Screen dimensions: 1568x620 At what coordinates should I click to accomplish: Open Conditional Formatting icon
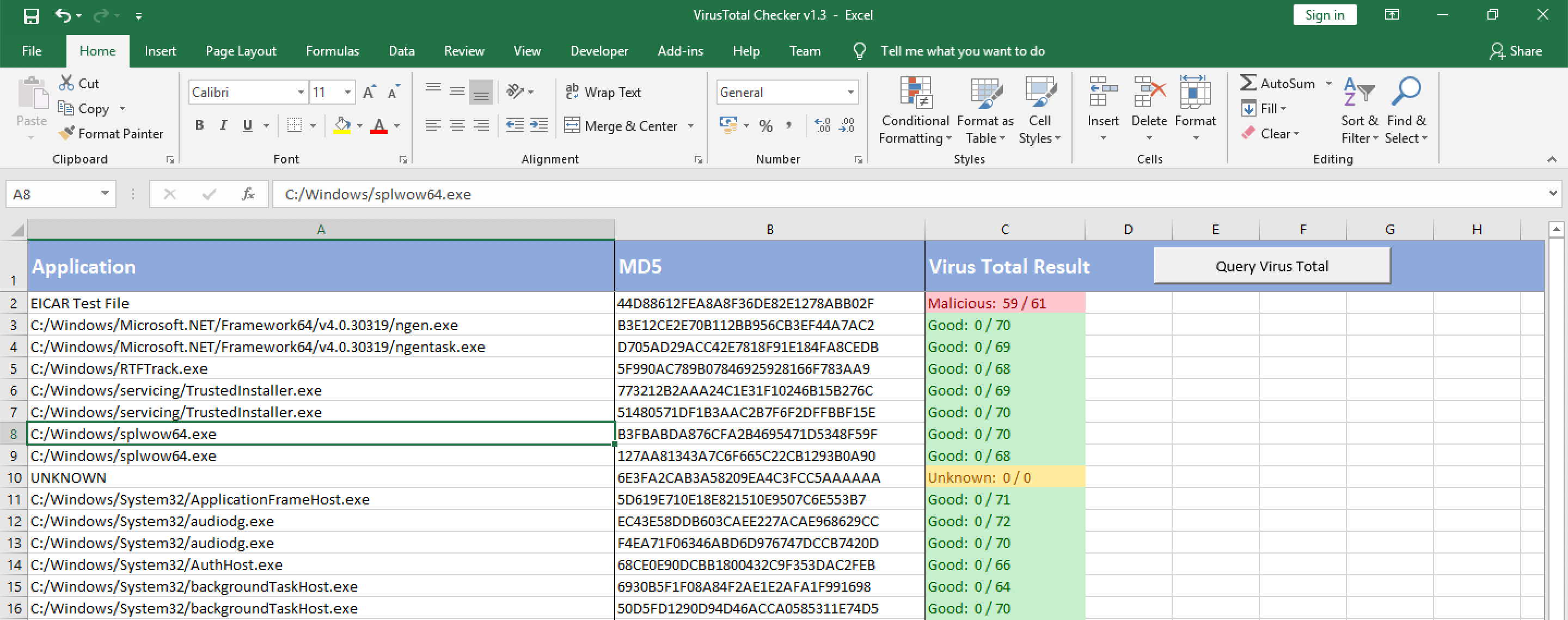(915, 93)
